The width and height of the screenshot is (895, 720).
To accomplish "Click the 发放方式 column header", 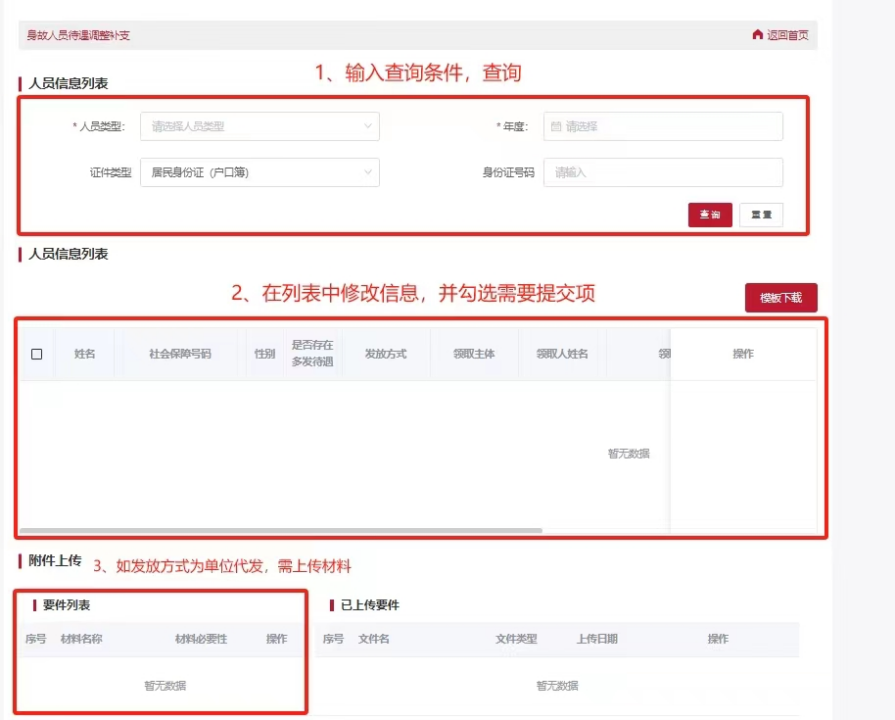I will tap(385, 354).
